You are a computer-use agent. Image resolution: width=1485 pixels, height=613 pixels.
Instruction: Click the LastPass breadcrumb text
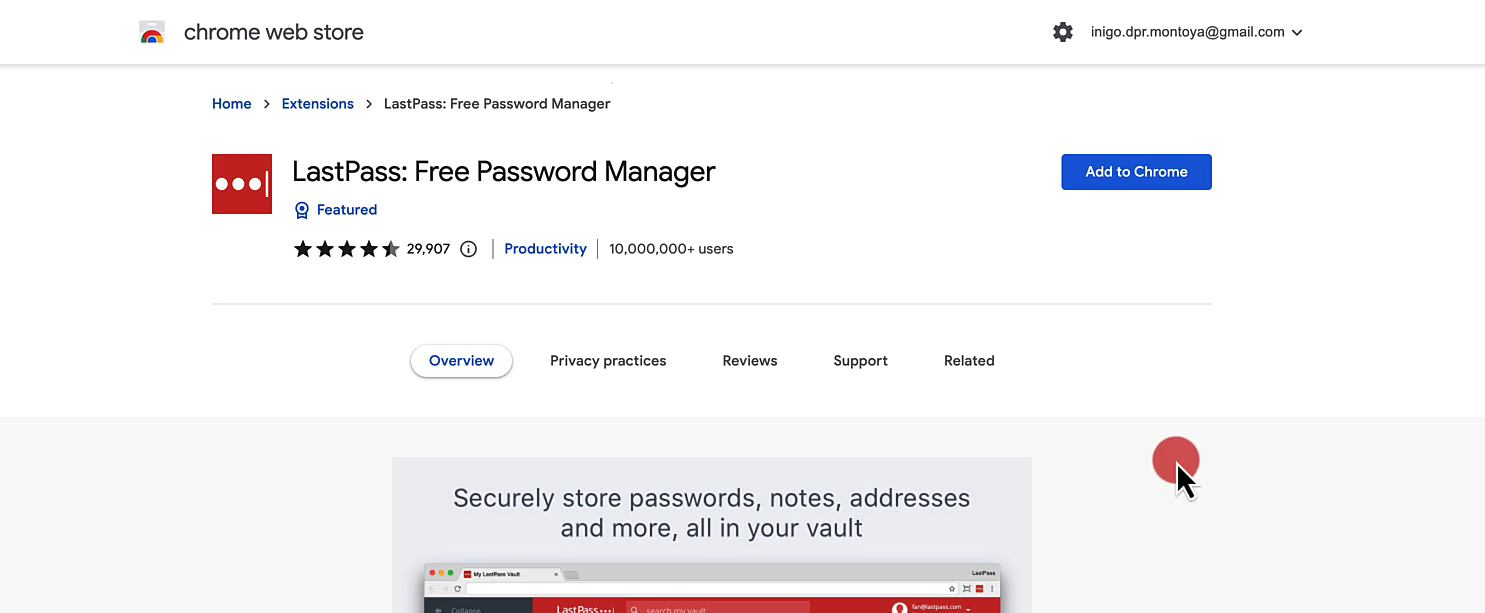[x=497, y=104]
